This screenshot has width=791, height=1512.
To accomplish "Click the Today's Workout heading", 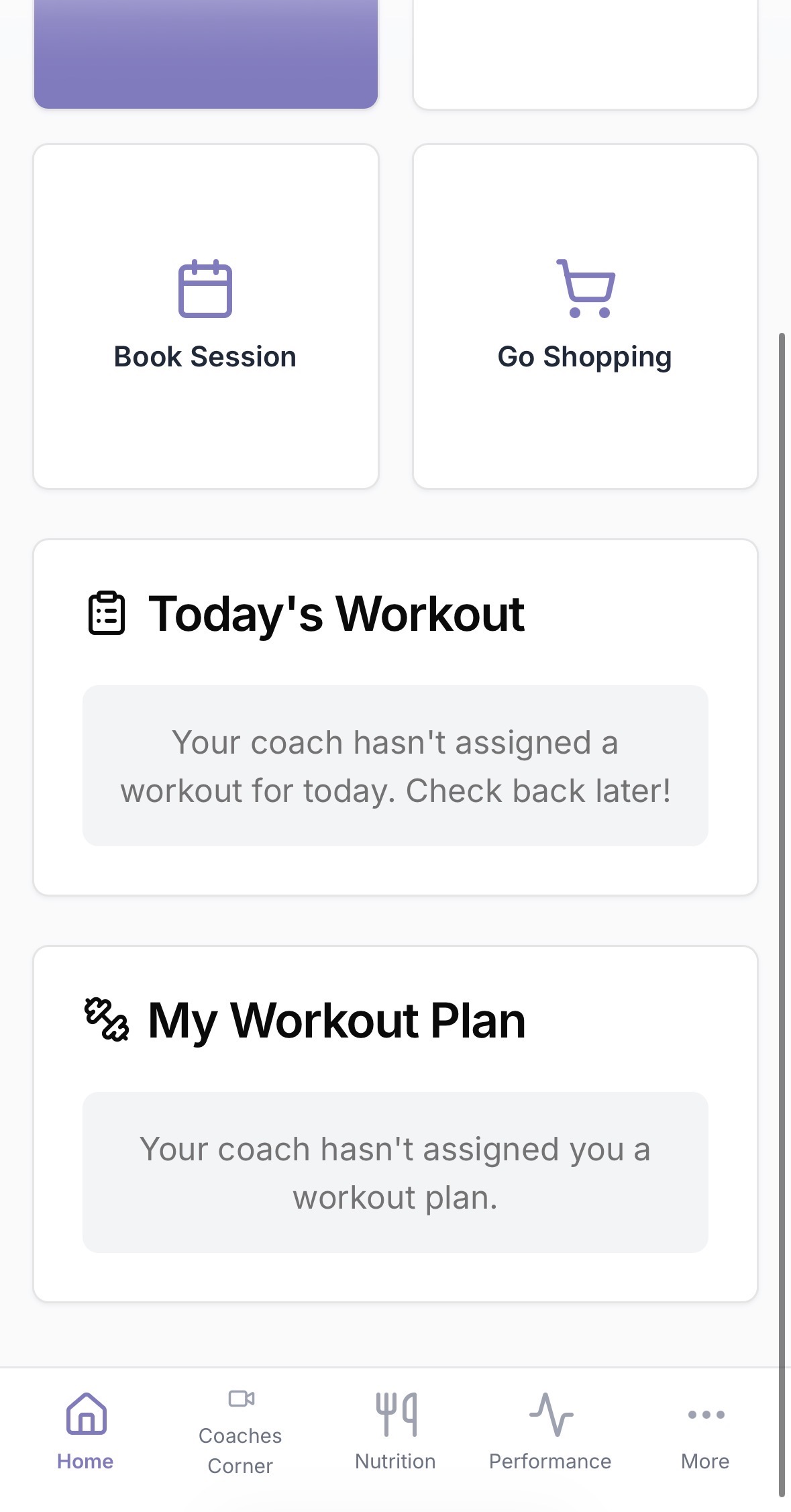I will 336,614.
